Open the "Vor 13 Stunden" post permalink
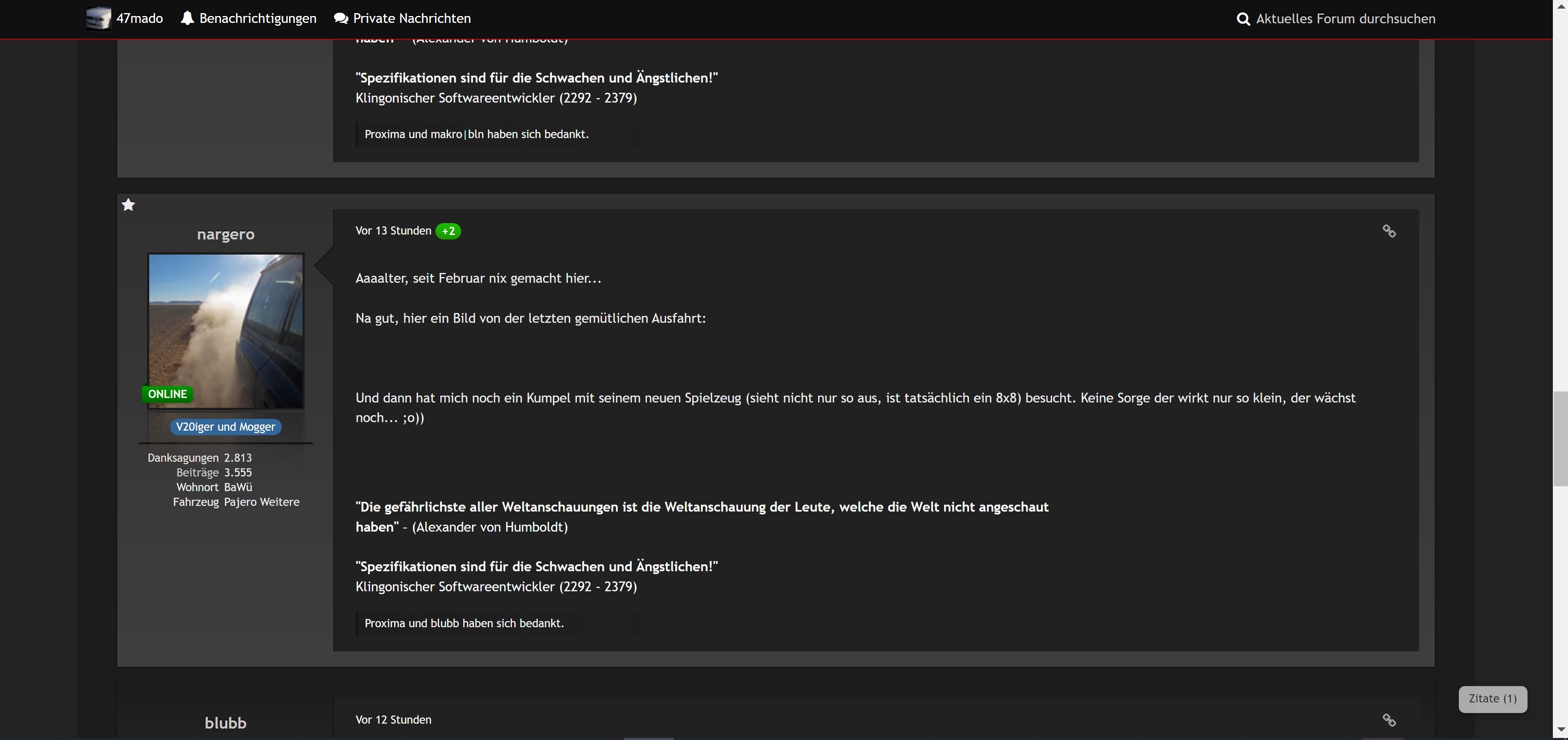Screen dimensions: 1568x740 (393, 230)
